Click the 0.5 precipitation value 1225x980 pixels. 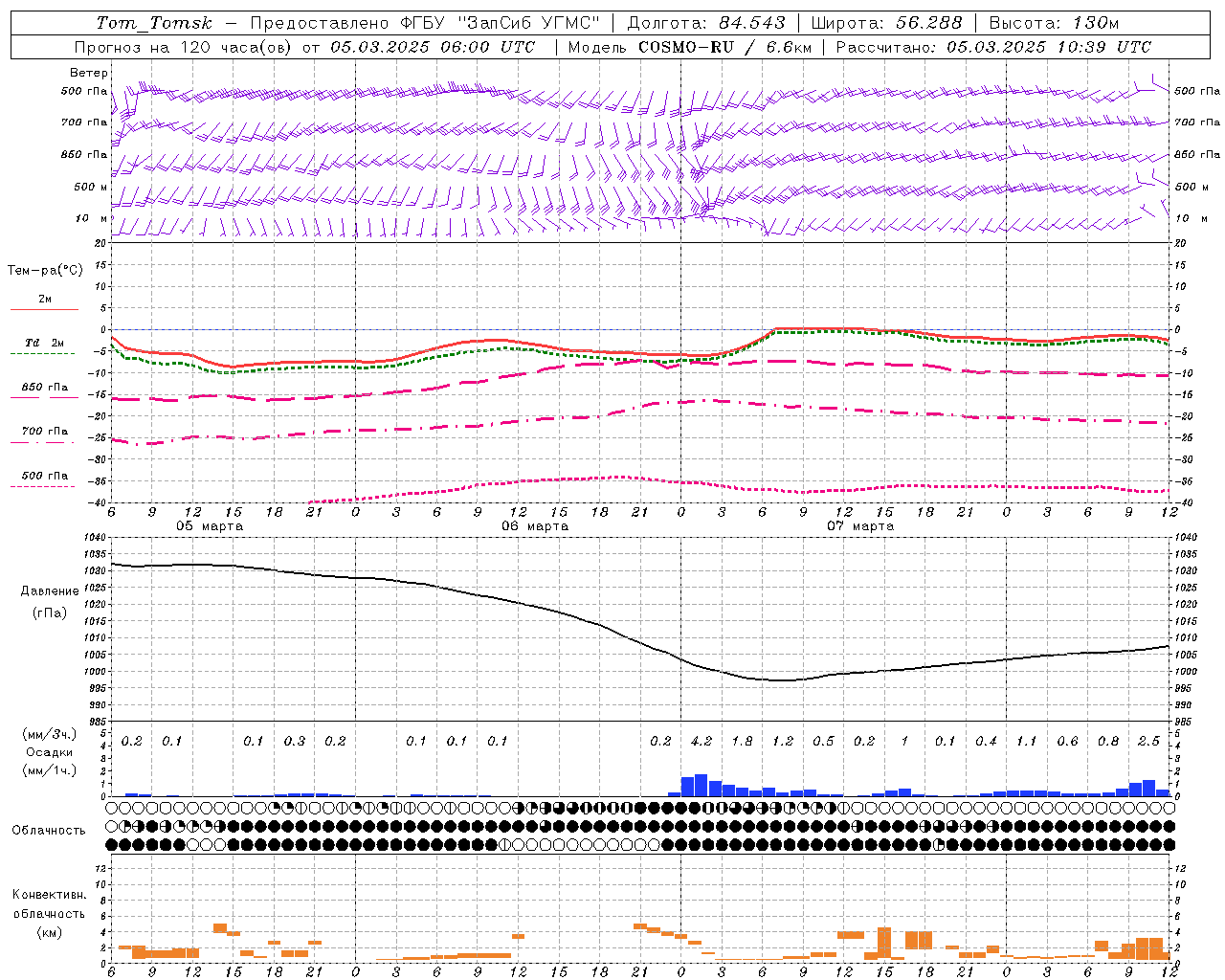coord(823,742)
